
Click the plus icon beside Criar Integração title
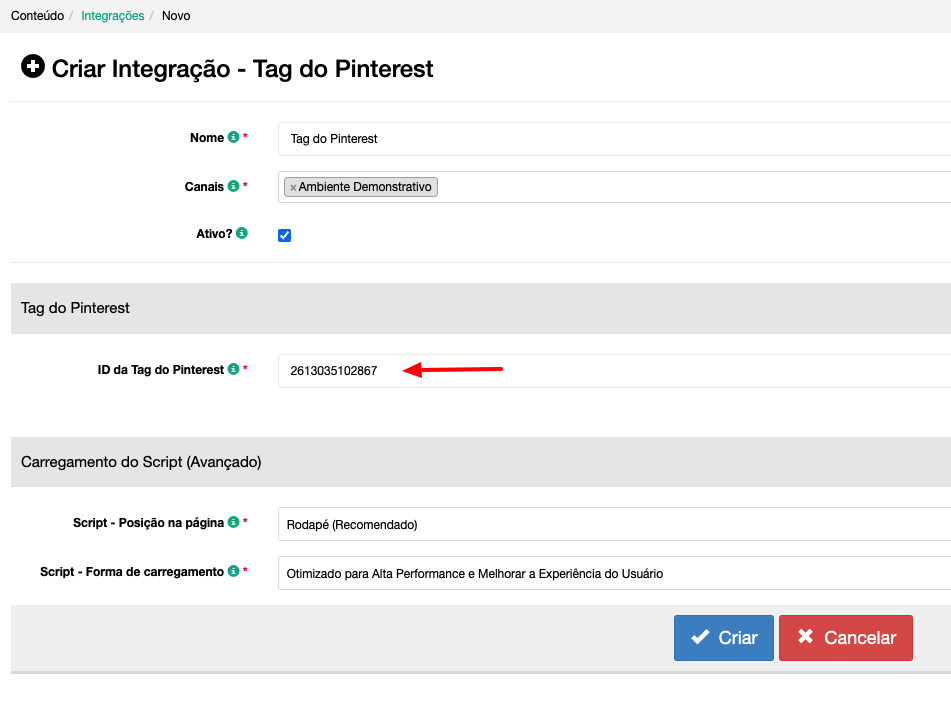point(33,67)
